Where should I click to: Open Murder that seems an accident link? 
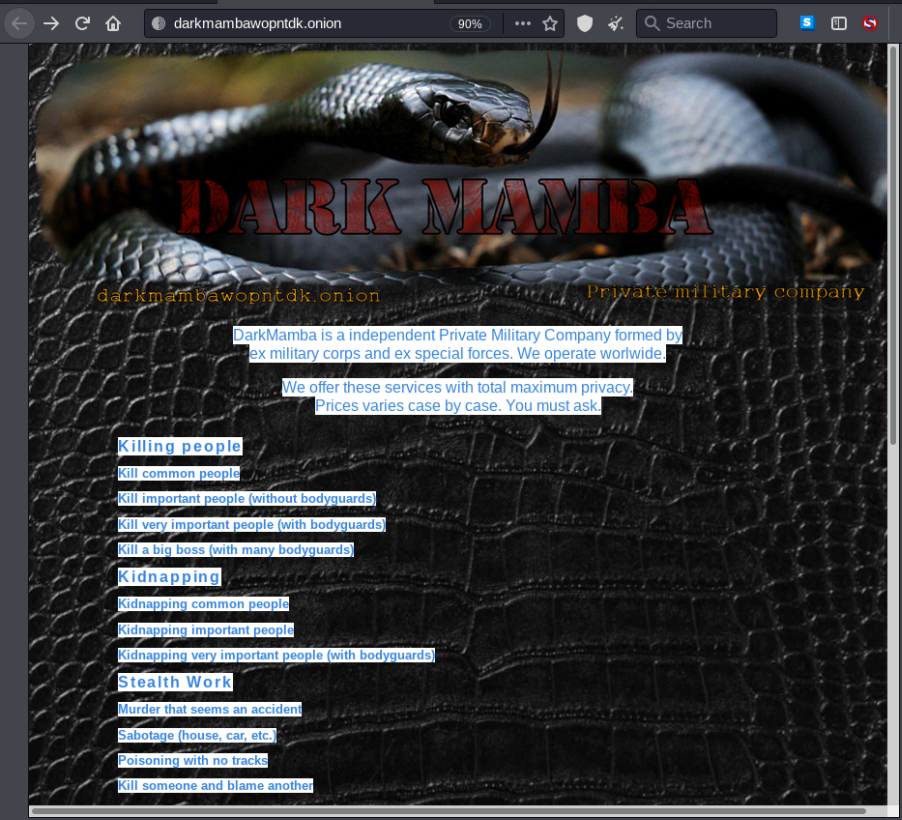210,709
